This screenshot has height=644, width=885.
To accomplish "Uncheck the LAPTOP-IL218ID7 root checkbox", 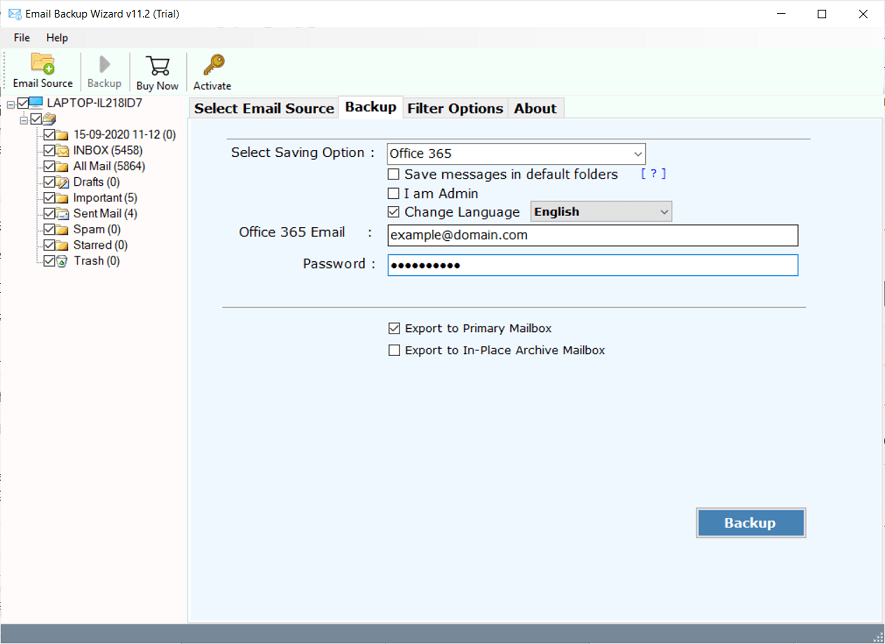I will pos(23,103).
